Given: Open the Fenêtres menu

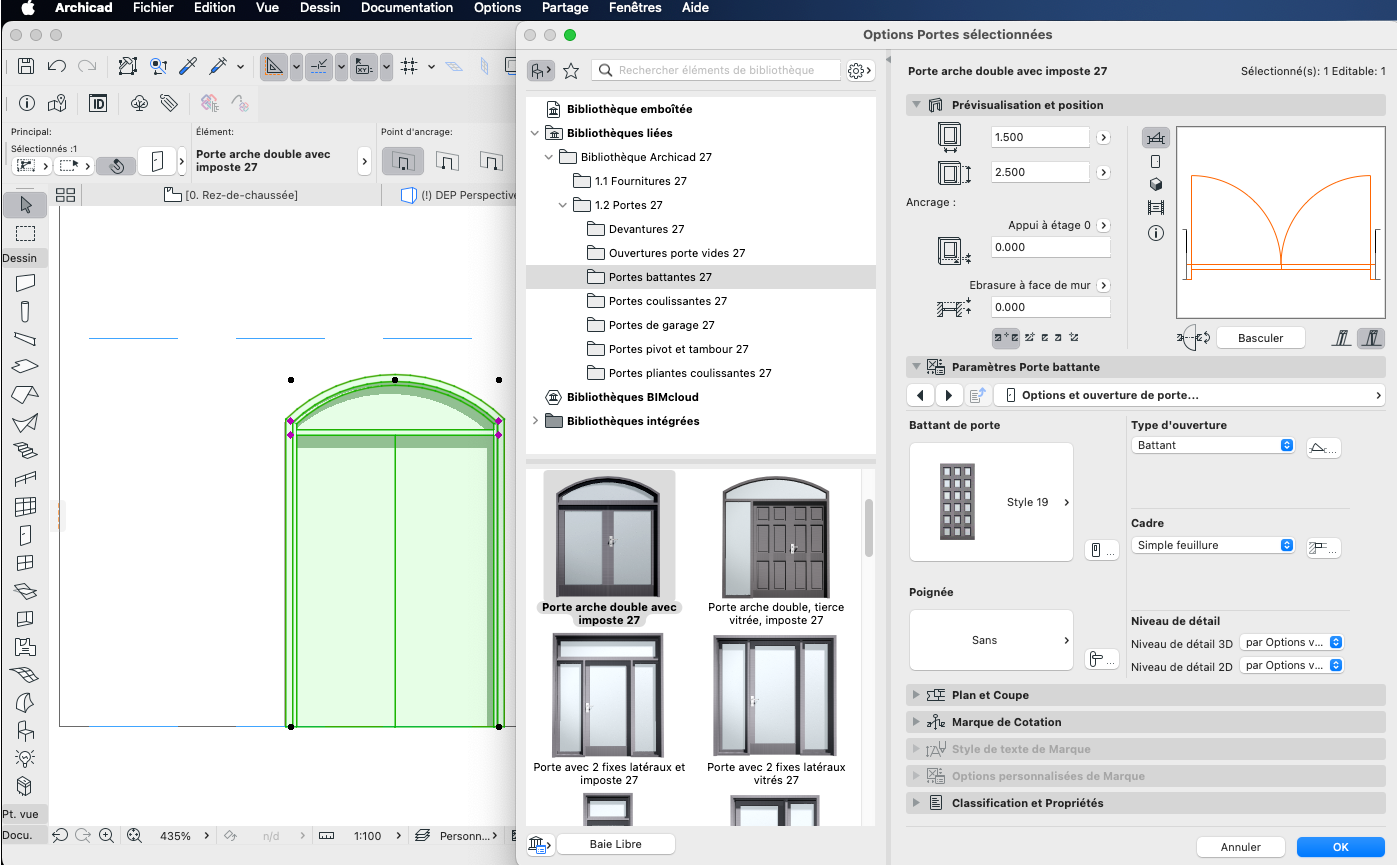Looking at the screenshot, I should coord(635,8).
